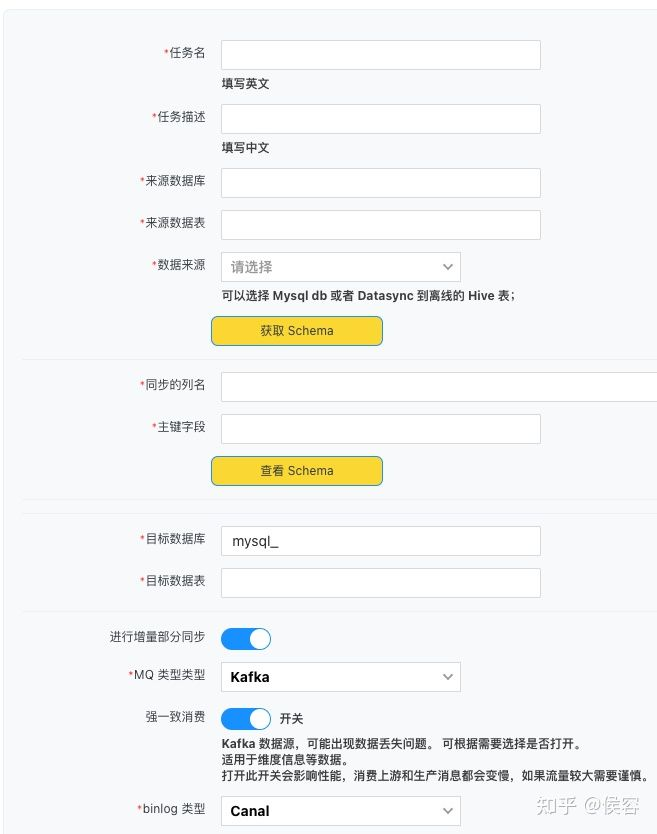Click the 同步的列名 input field

click(439, 387)
